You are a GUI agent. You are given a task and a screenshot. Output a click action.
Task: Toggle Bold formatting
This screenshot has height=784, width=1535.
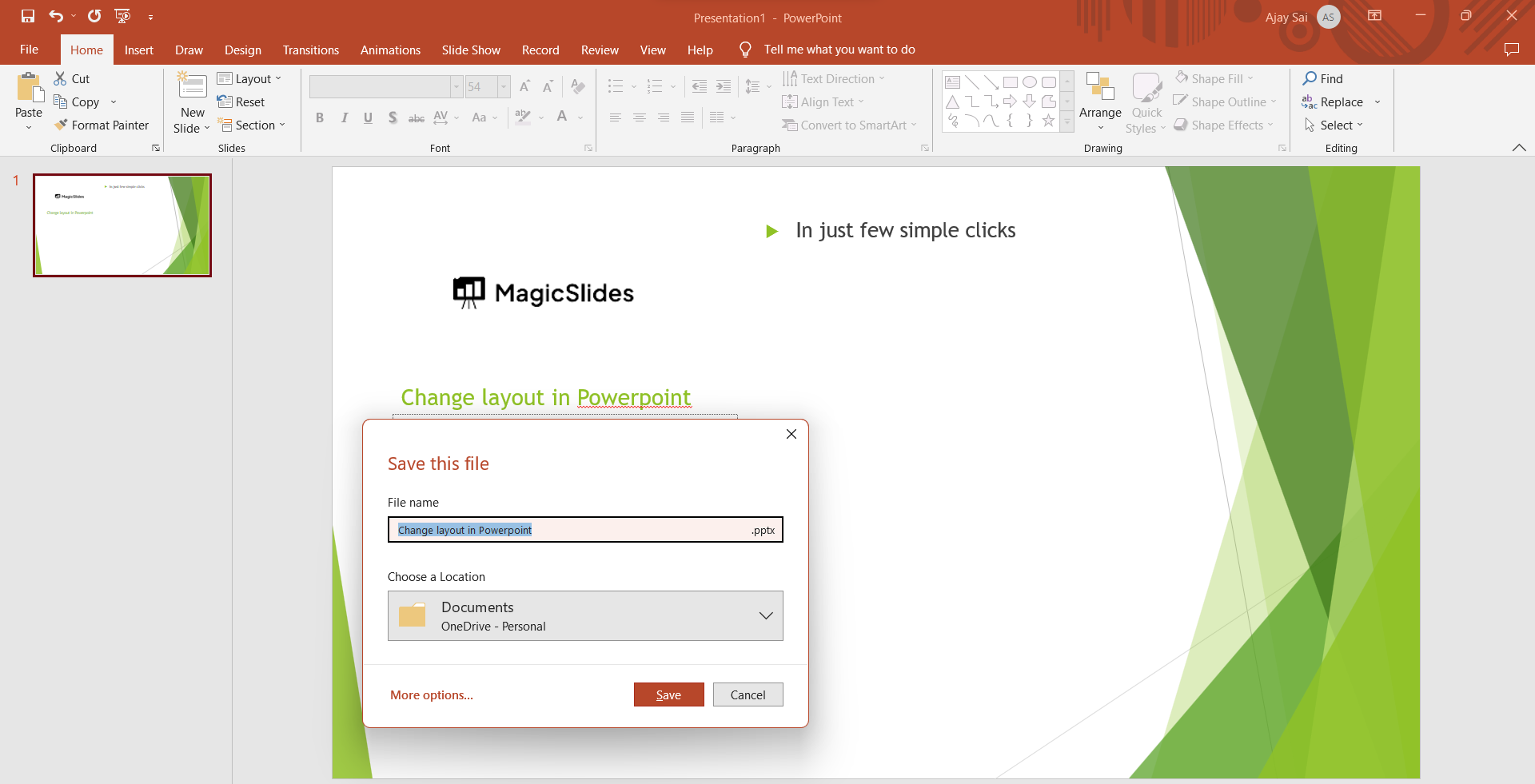[320, 117]
